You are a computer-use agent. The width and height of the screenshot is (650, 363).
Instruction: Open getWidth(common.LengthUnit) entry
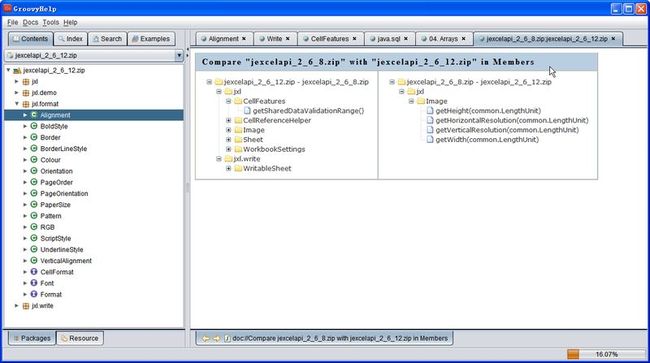click(x=487, y=140)
